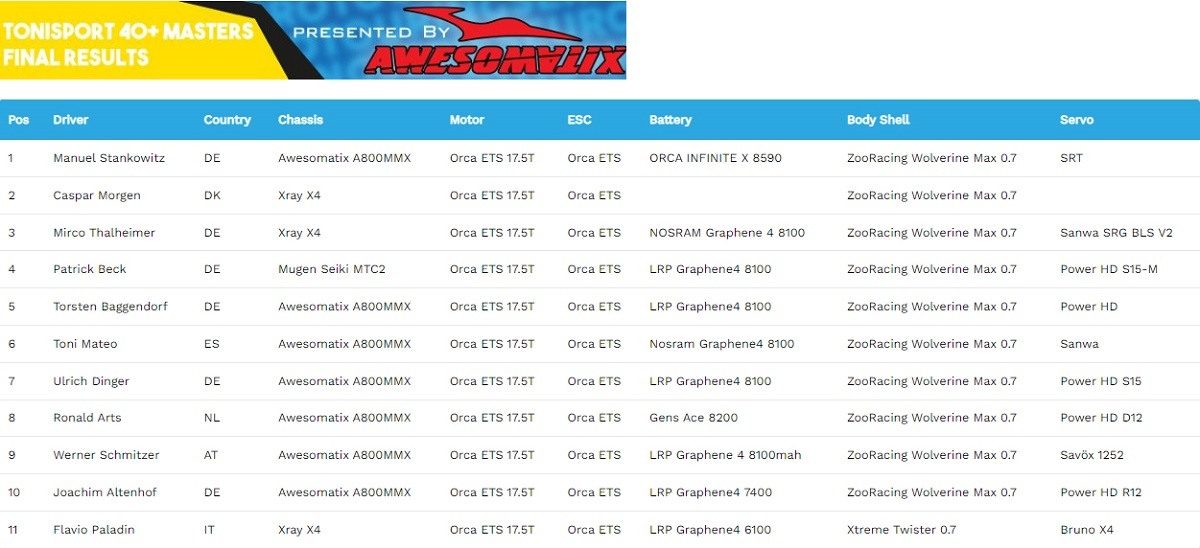Click country ES in Toni Mateo's row

click(x=211, y=344)
